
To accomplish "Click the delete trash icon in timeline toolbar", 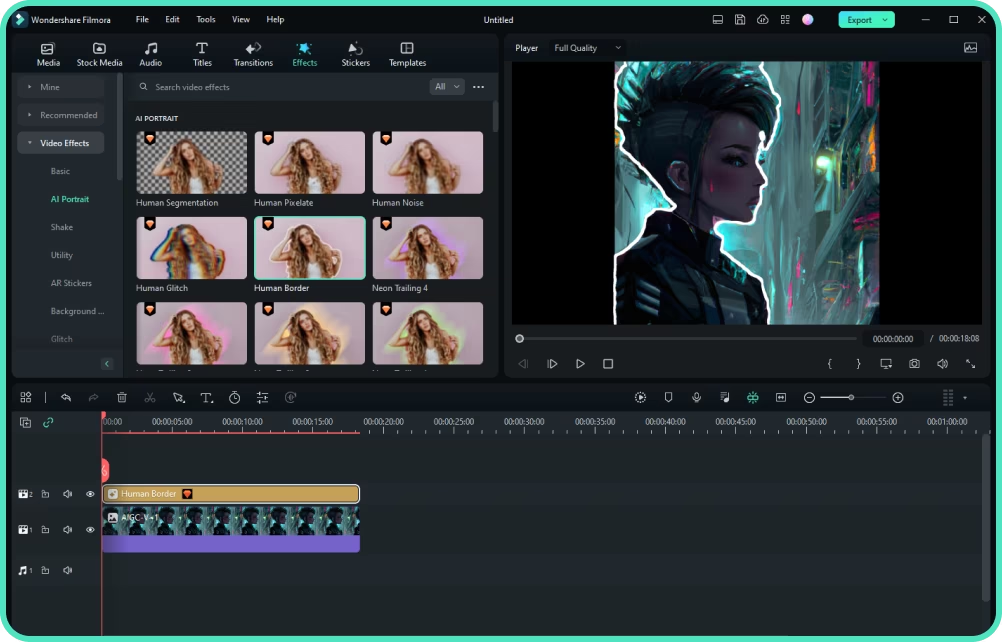I will (122, 397).
